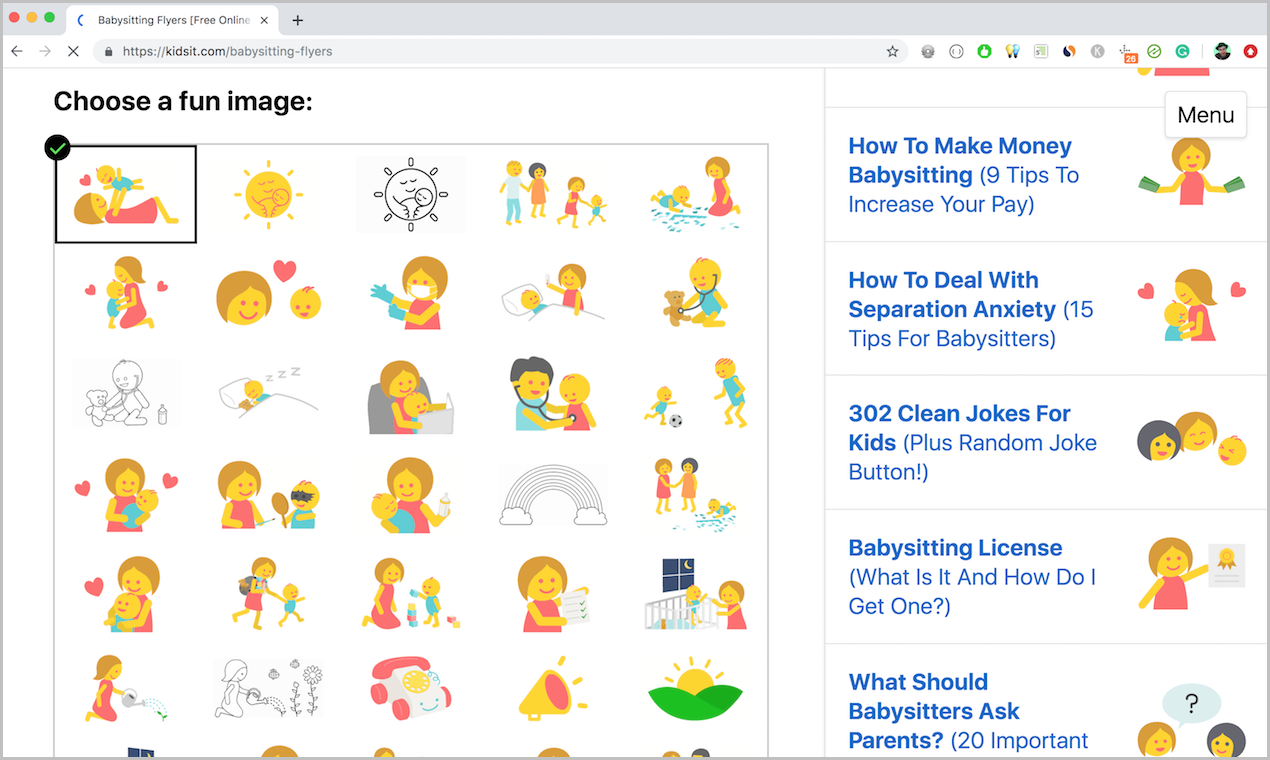Pick the outline girl watering flowers image
The image size is (1270, 760).
268,688
